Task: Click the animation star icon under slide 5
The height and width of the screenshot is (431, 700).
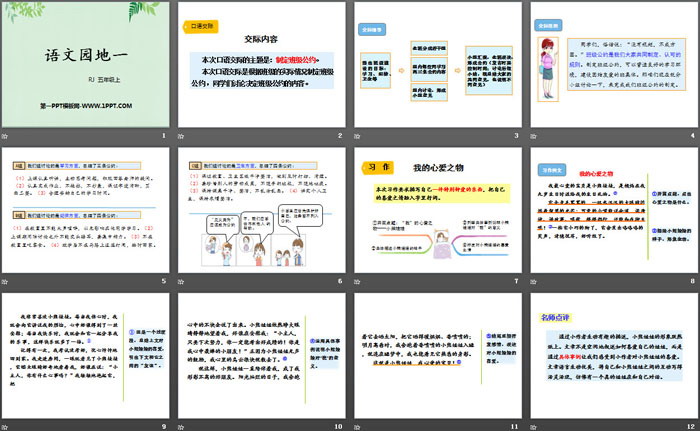Action: coord(5,281)
